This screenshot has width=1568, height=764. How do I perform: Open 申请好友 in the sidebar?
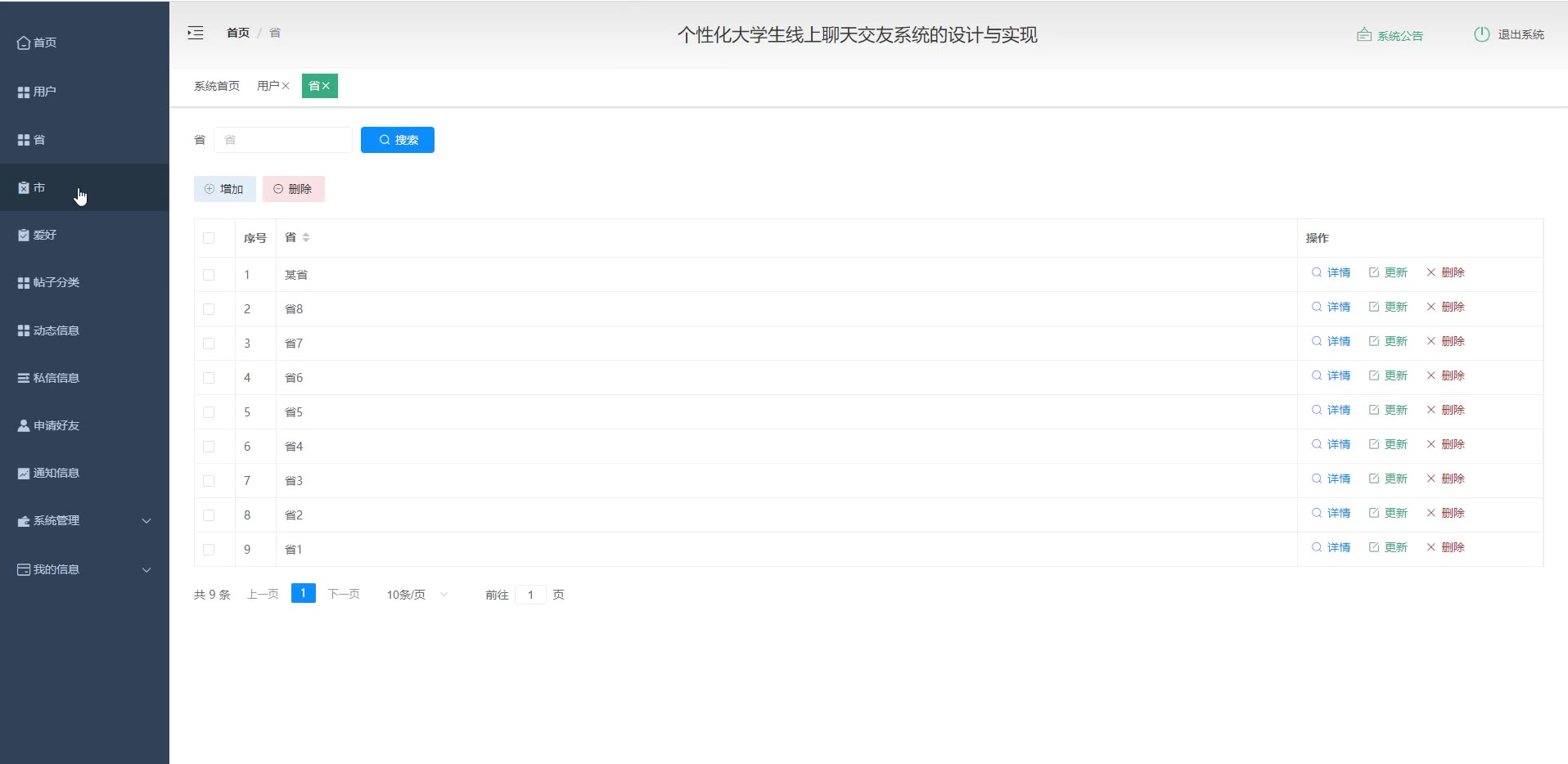coord(84,425)
